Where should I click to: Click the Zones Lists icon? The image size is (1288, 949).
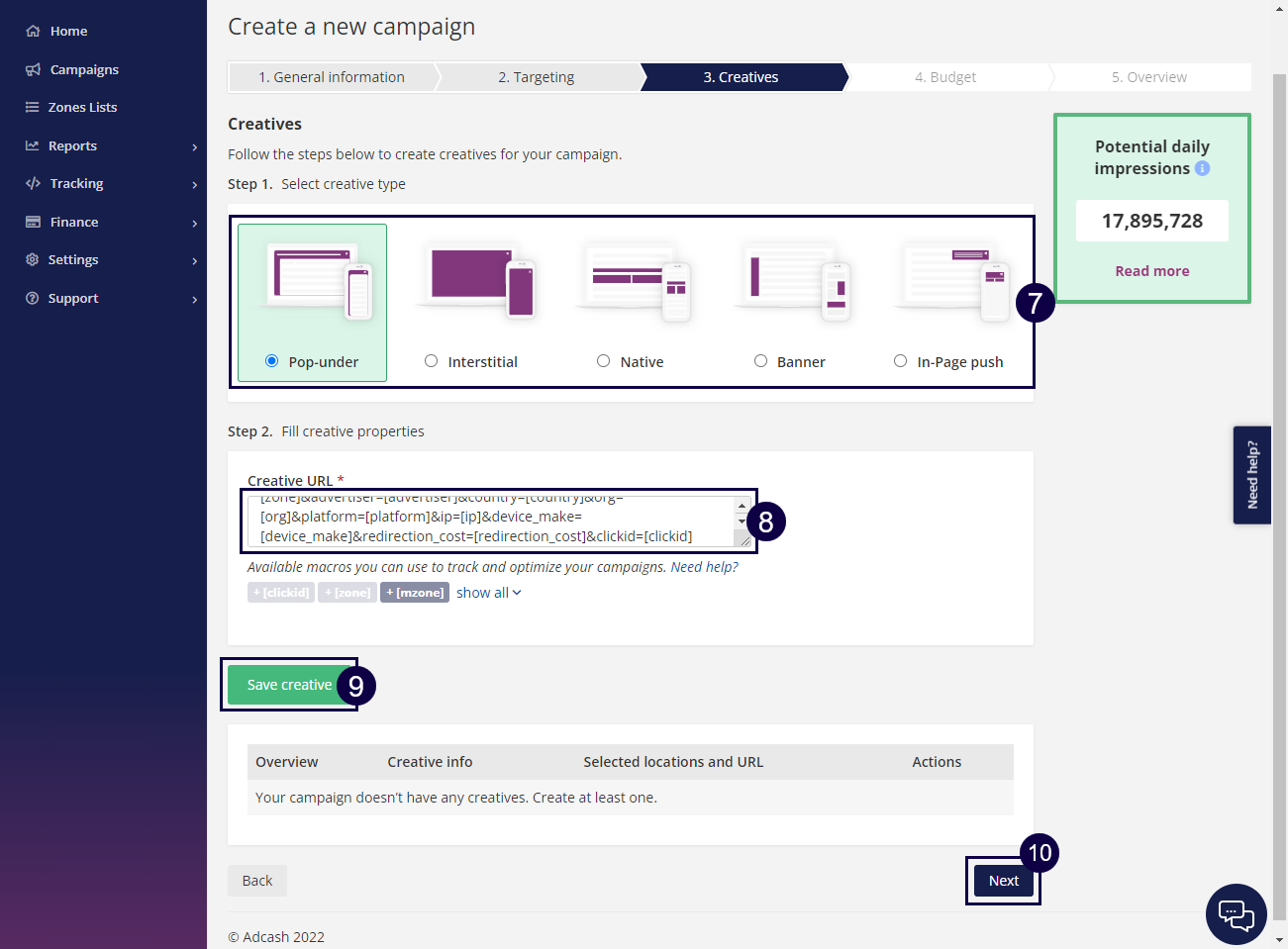point(33,107)
